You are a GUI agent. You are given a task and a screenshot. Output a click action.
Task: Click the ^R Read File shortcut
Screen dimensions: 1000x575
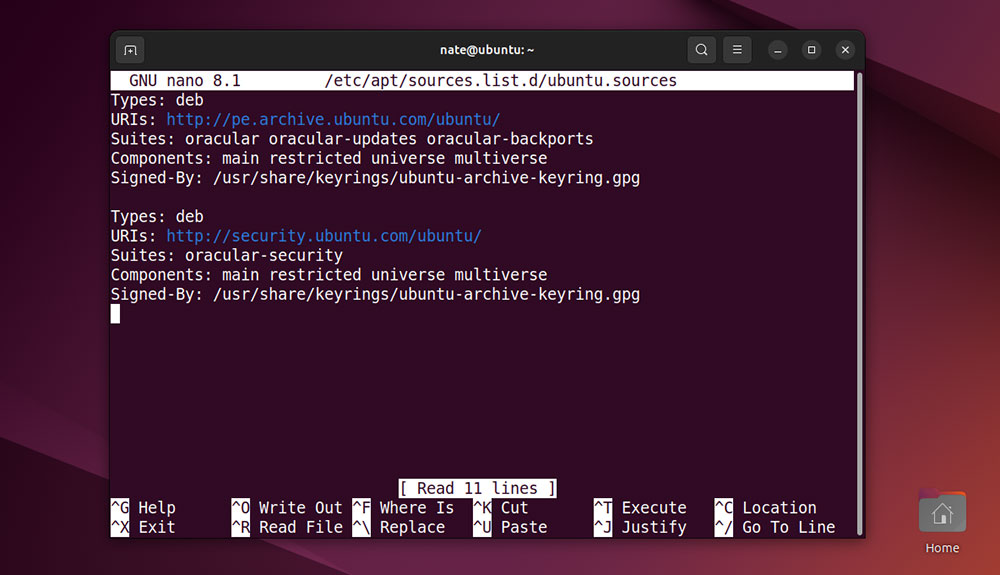pyautogui.click(x=287, y=527)
